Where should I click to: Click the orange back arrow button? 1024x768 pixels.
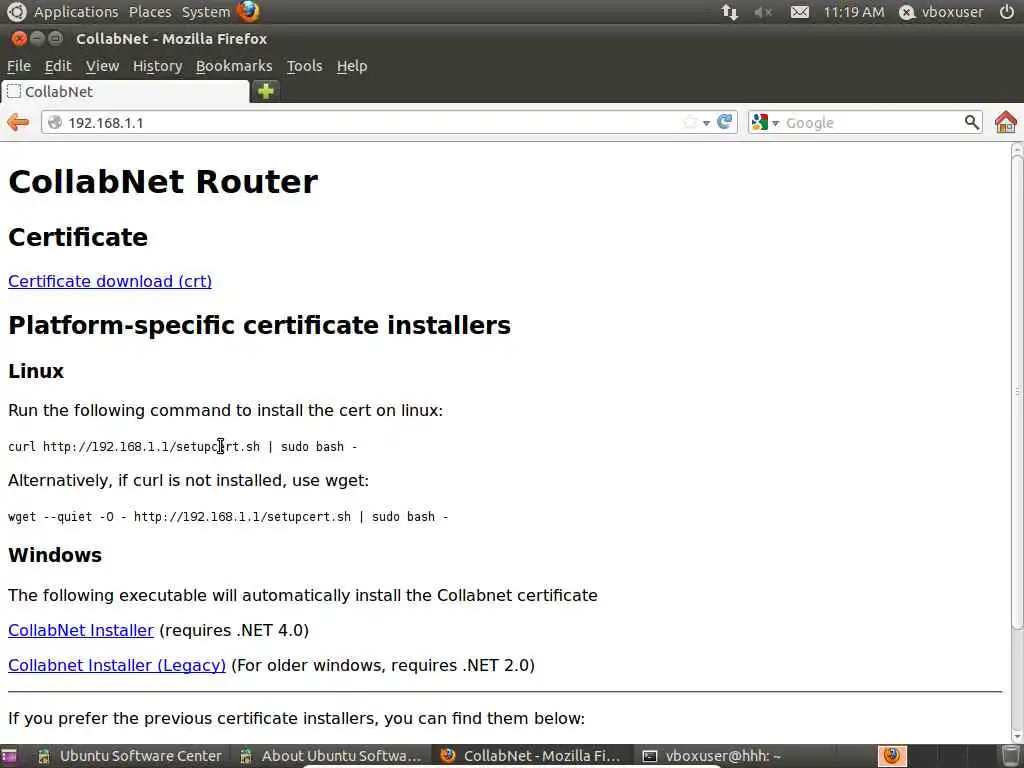click(18, 122)
